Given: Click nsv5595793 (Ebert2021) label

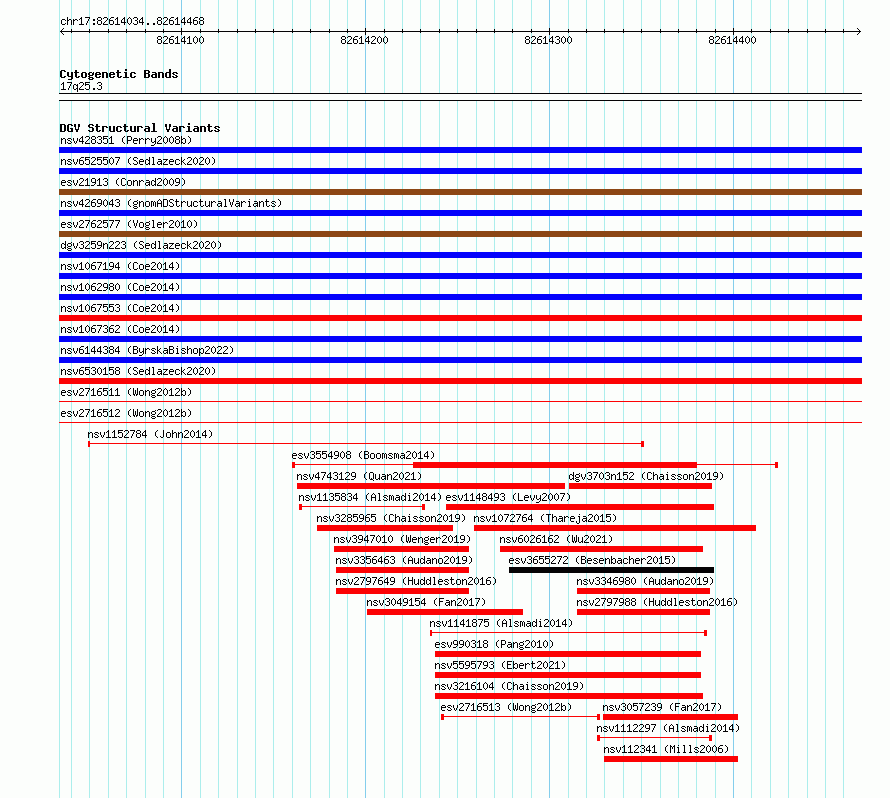Looking at the screenshot, I should point(500,665).
